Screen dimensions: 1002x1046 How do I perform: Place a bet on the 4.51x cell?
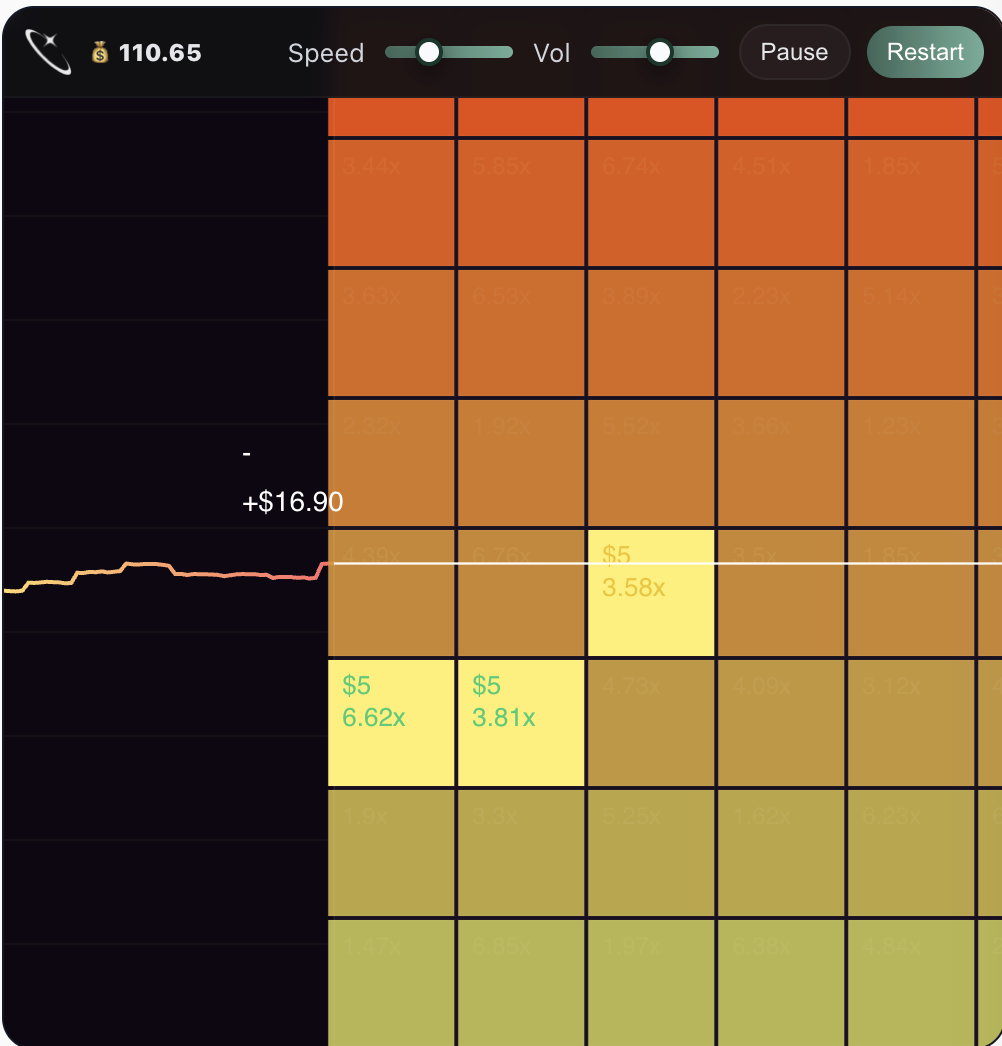[x=781, y=200]
